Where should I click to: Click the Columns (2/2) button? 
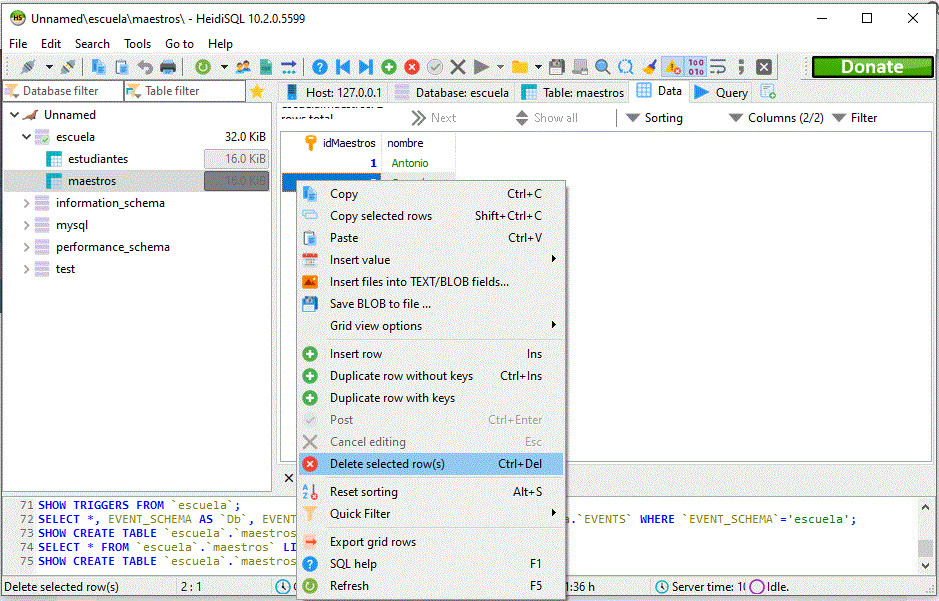pos(776,118)
